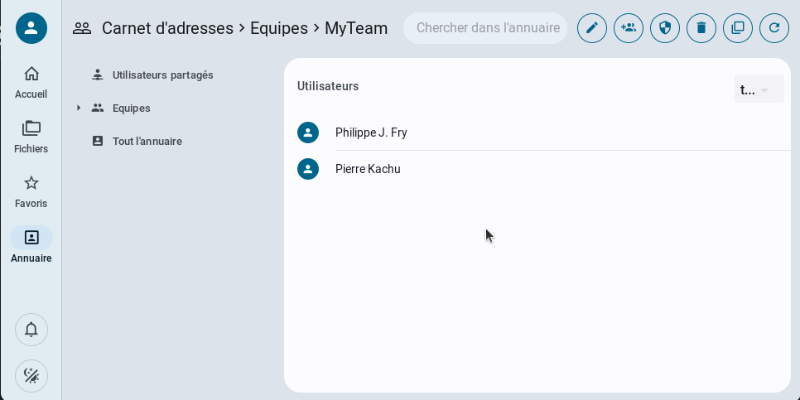Select the Annuaire sidebar item

[x=31, y=245]
